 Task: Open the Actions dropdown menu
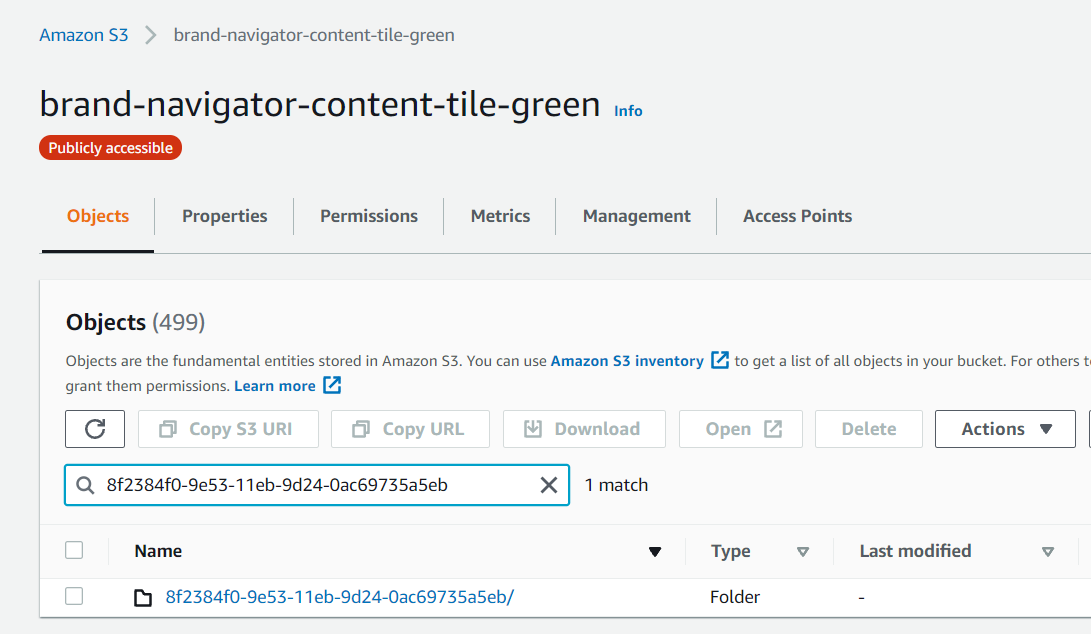coord(1005,429)
